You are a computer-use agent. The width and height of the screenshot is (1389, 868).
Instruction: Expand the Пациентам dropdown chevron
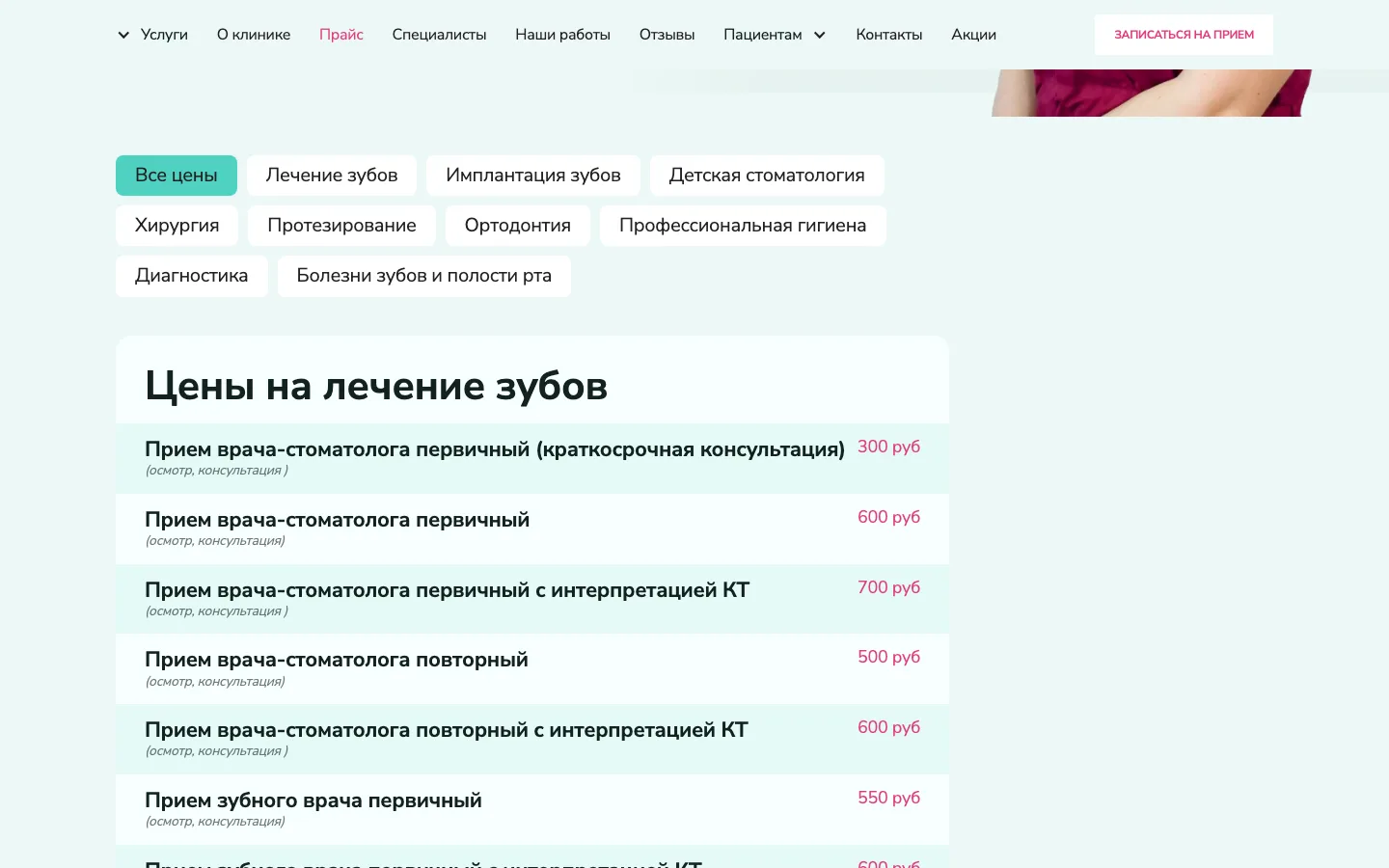[x=820, y=35]
